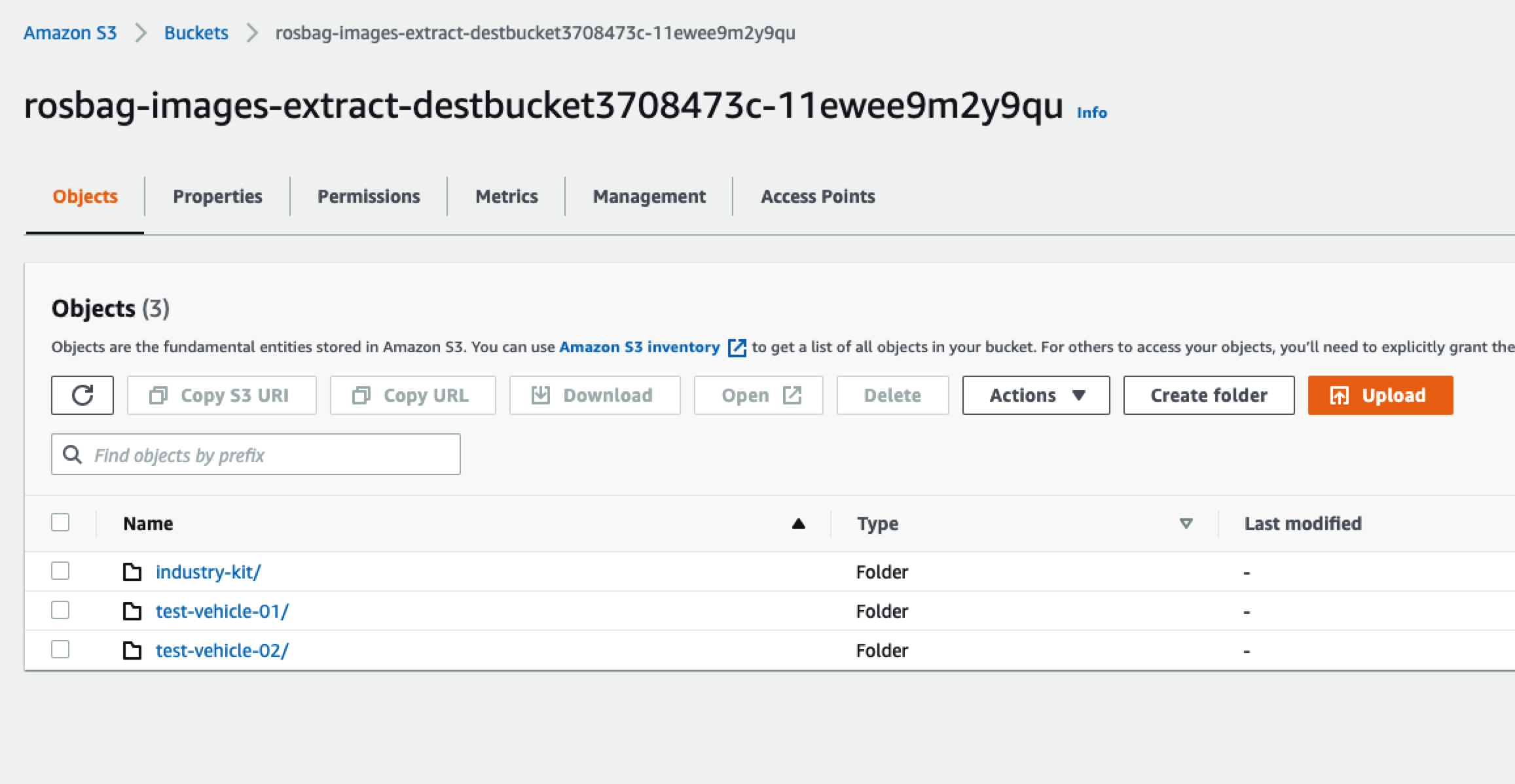Click the folder icon next to test-vehicle-01/

(x=132, y=611)
